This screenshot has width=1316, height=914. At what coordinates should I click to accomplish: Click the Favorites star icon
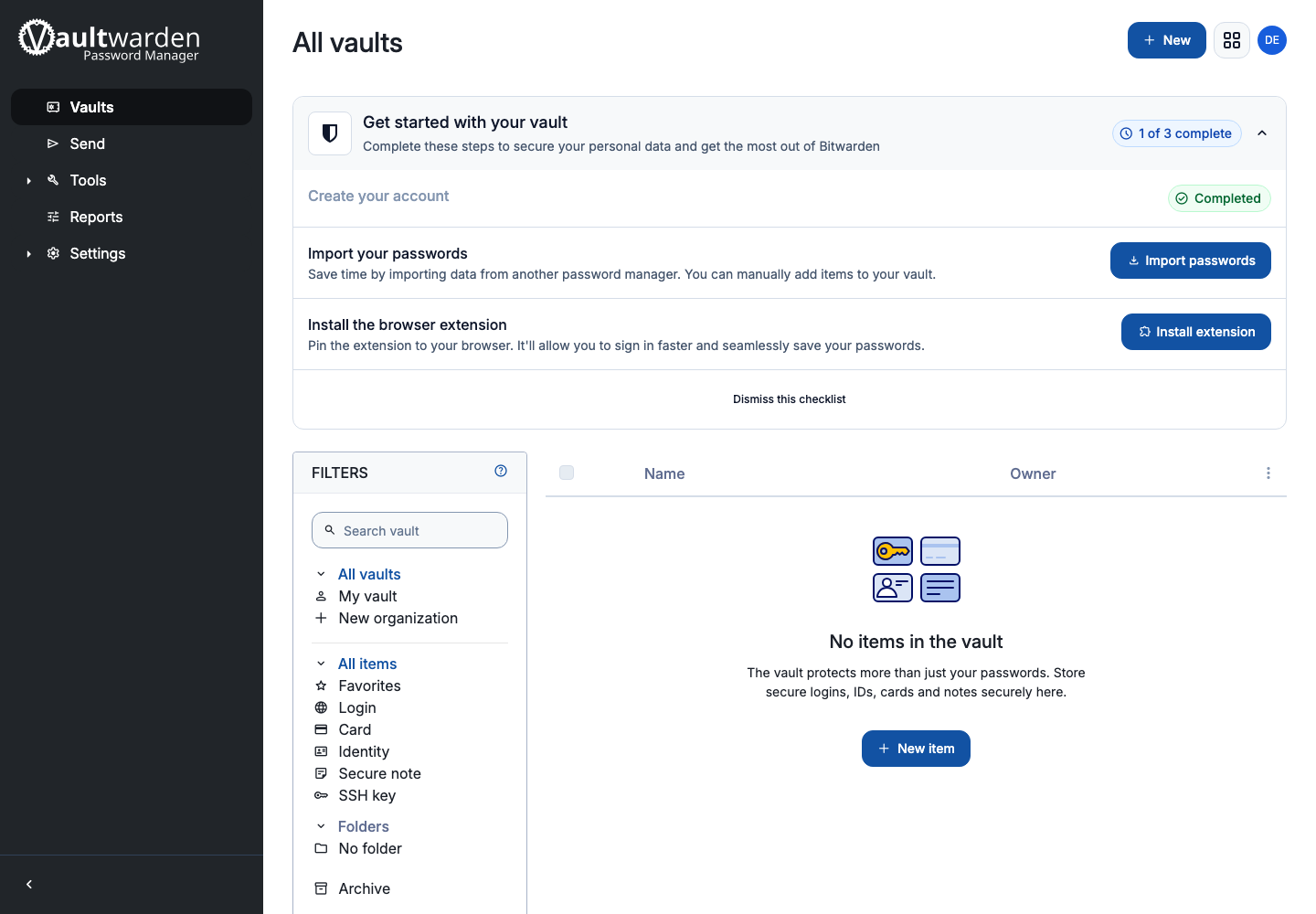(321, 685)
